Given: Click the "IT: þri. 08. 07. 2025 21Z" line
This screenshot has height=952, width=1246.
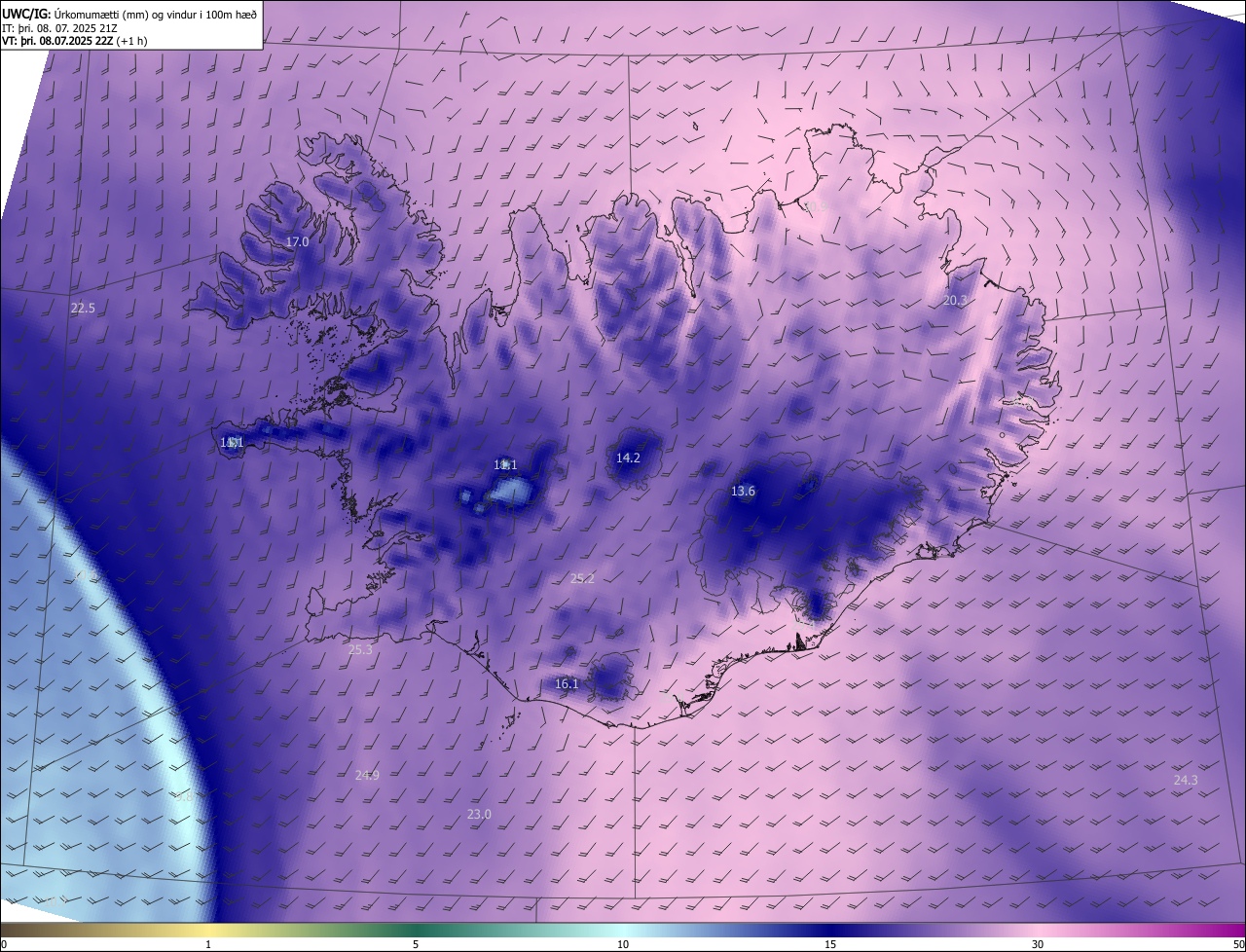Looking at the screenshot, I should point(59,27).
